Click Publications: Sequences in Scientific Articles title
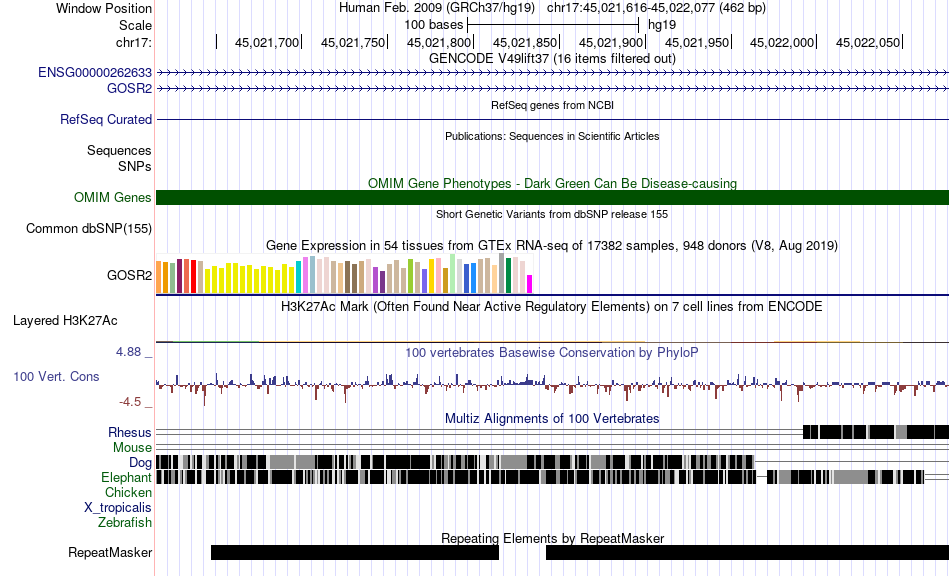The image size is (950, 576). (x=552, y=136)
